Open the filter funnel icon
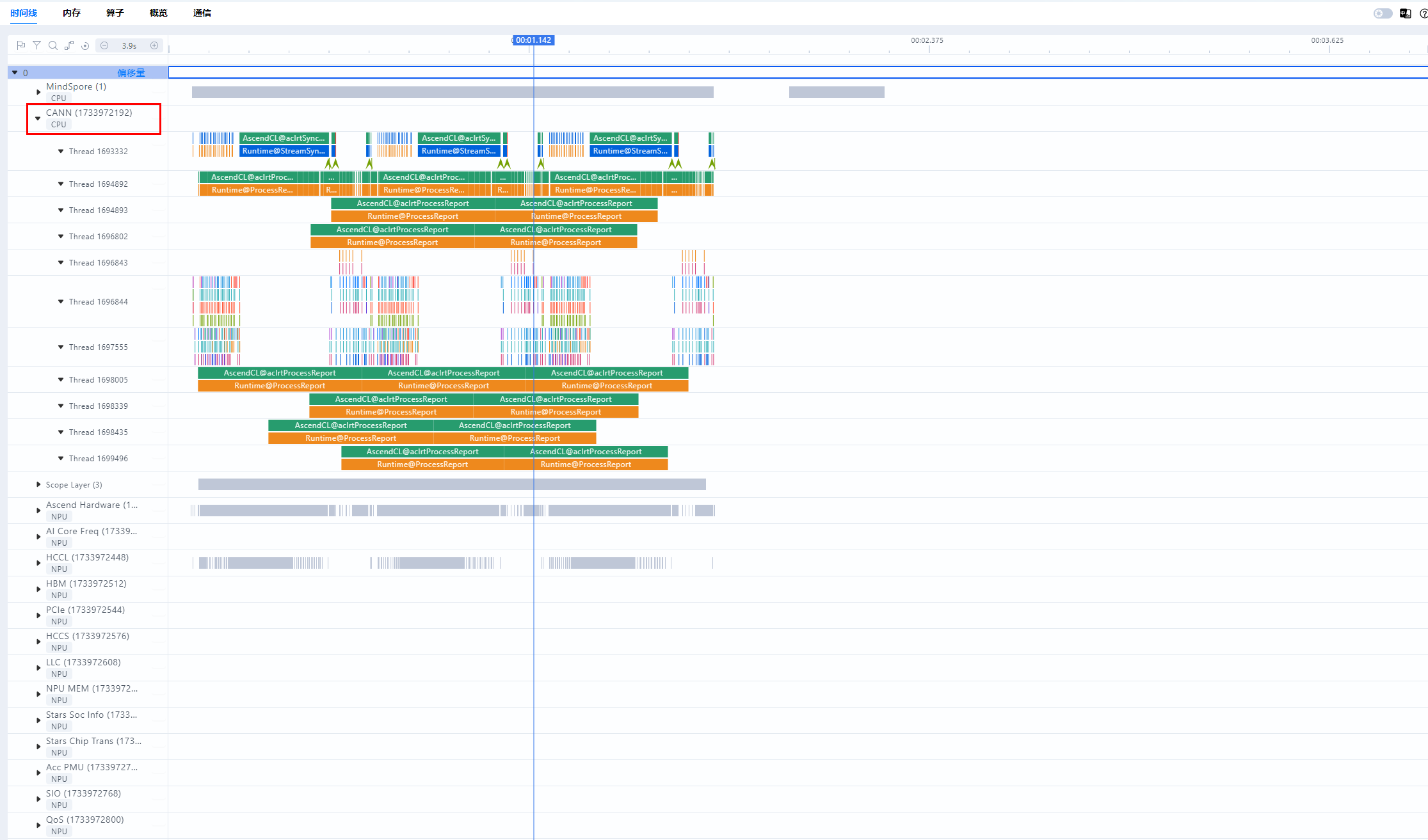The height and width of the screenshot is (840, 1428). [37, 45]
